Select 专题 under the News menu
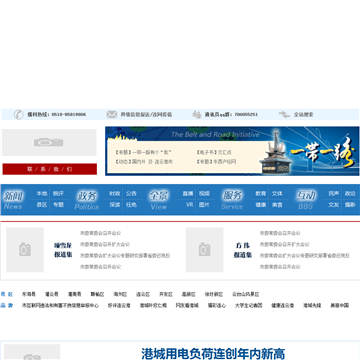This screenshot has height=360, width=360. 58,205
